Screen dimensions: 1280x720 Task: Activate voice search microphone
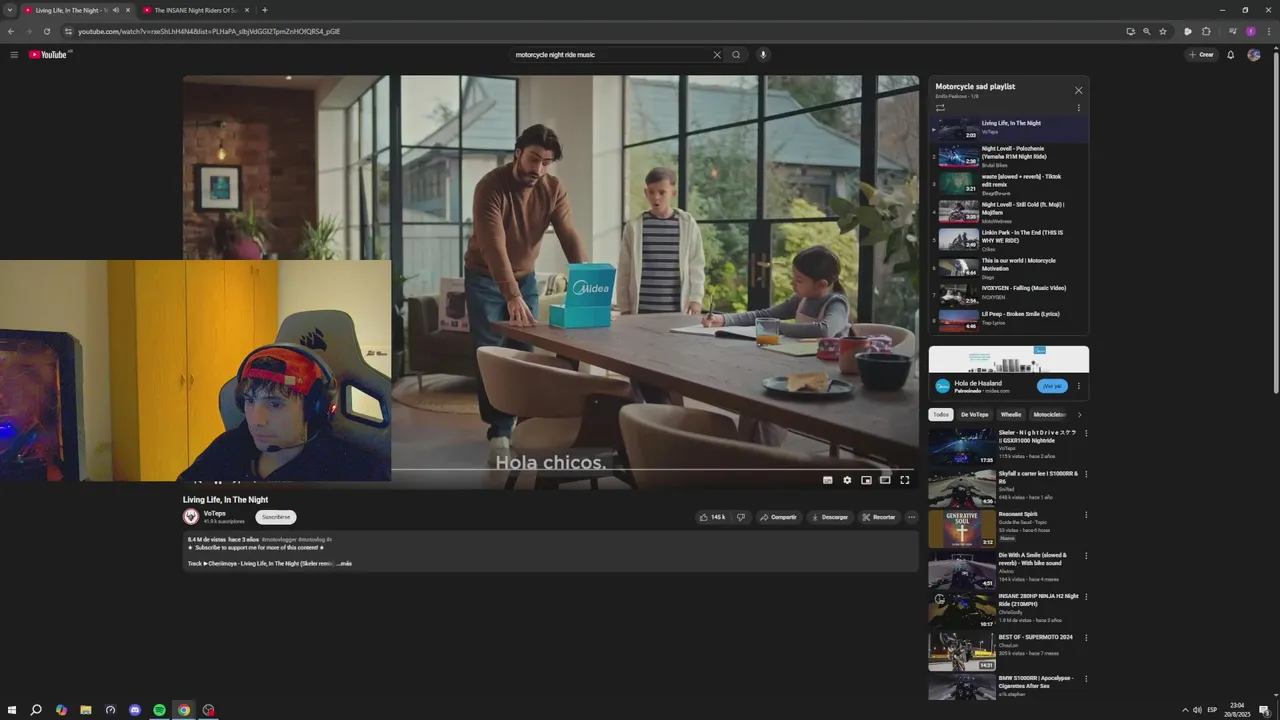pos(763,55)
